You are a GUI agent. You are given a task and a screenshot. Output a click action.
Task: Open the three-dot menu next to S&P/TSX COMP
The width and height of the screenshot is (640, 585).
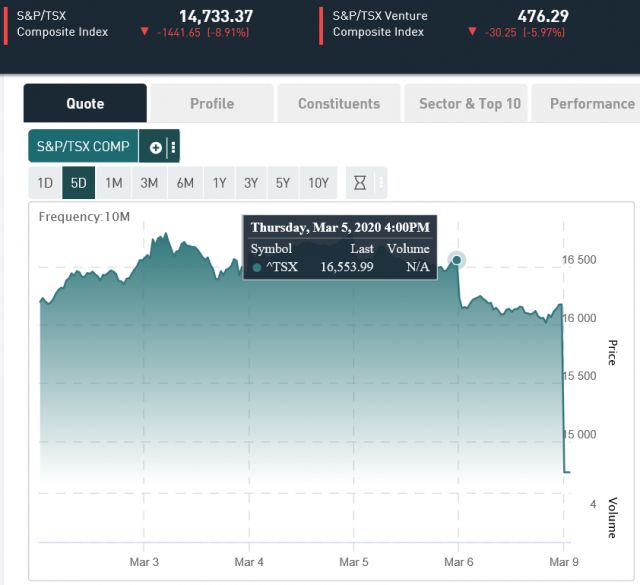[x=173, y=147]
